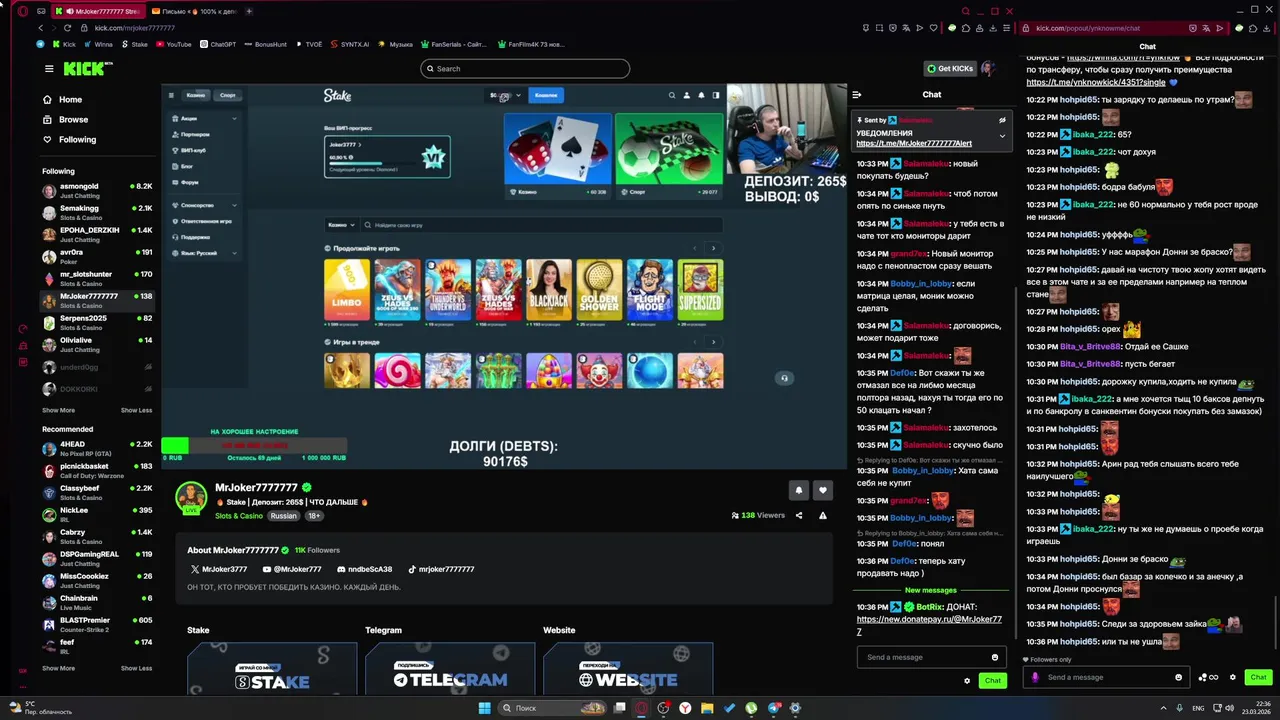Open the YouTube @MrJoker777 social link

292,569
